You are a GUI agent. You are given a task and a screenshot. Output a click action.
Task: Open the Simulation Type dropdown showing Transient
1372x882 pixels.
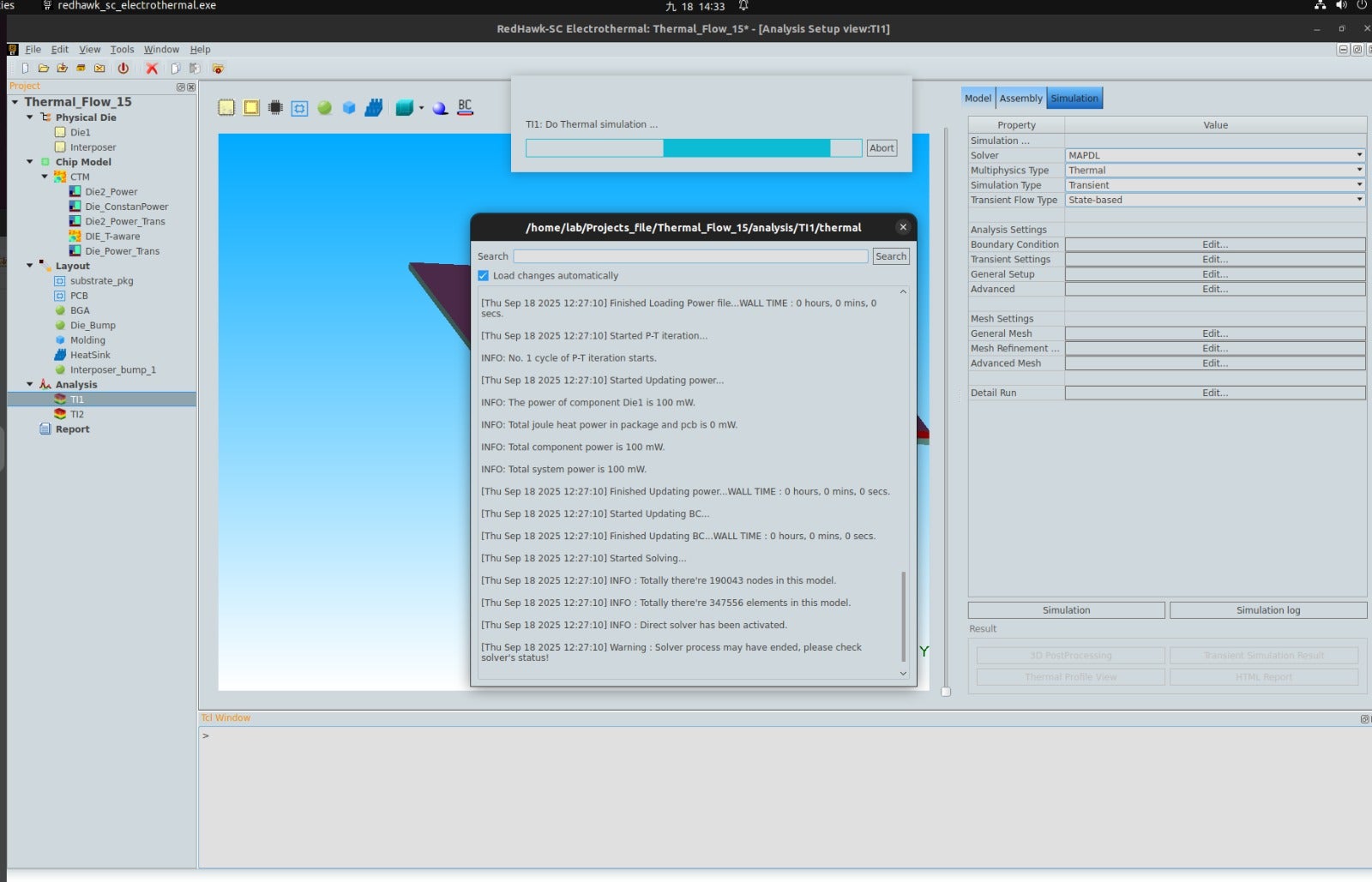1215,185
